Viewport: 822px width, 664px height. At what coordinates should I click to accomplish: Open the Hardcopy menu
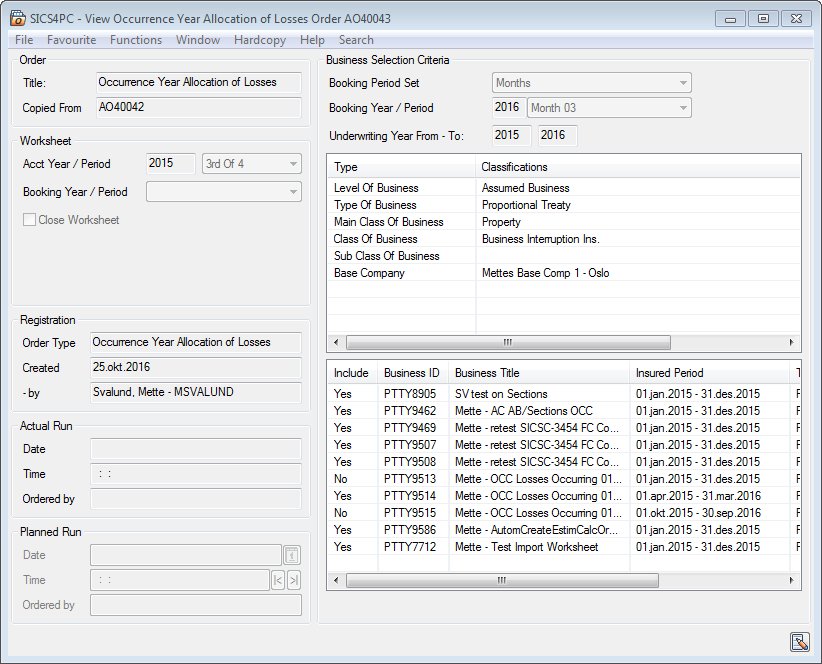(259, 40)
